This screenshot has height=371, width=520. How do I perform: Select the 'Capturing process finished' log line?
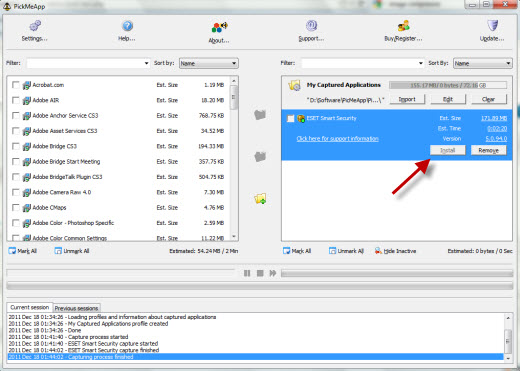point(255,357)
